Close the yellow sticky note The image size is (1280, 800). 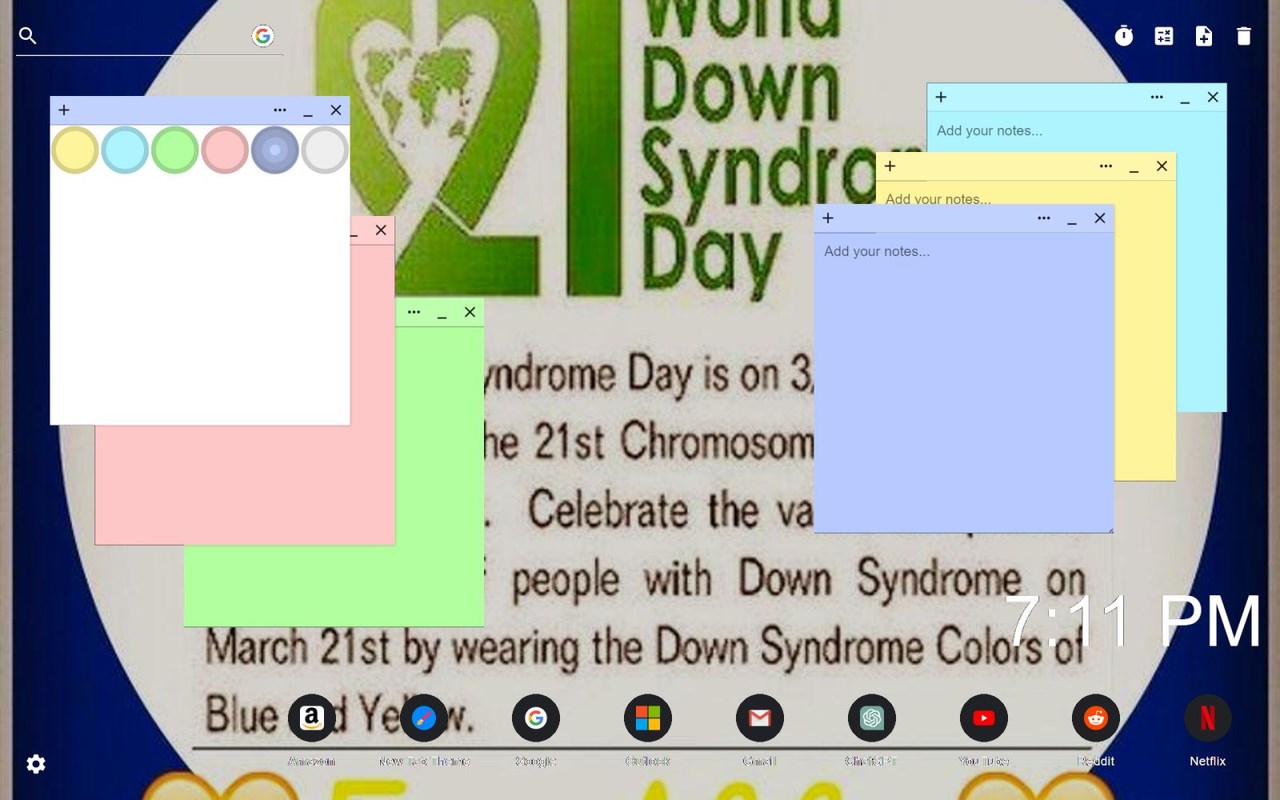coord(1162,166)
